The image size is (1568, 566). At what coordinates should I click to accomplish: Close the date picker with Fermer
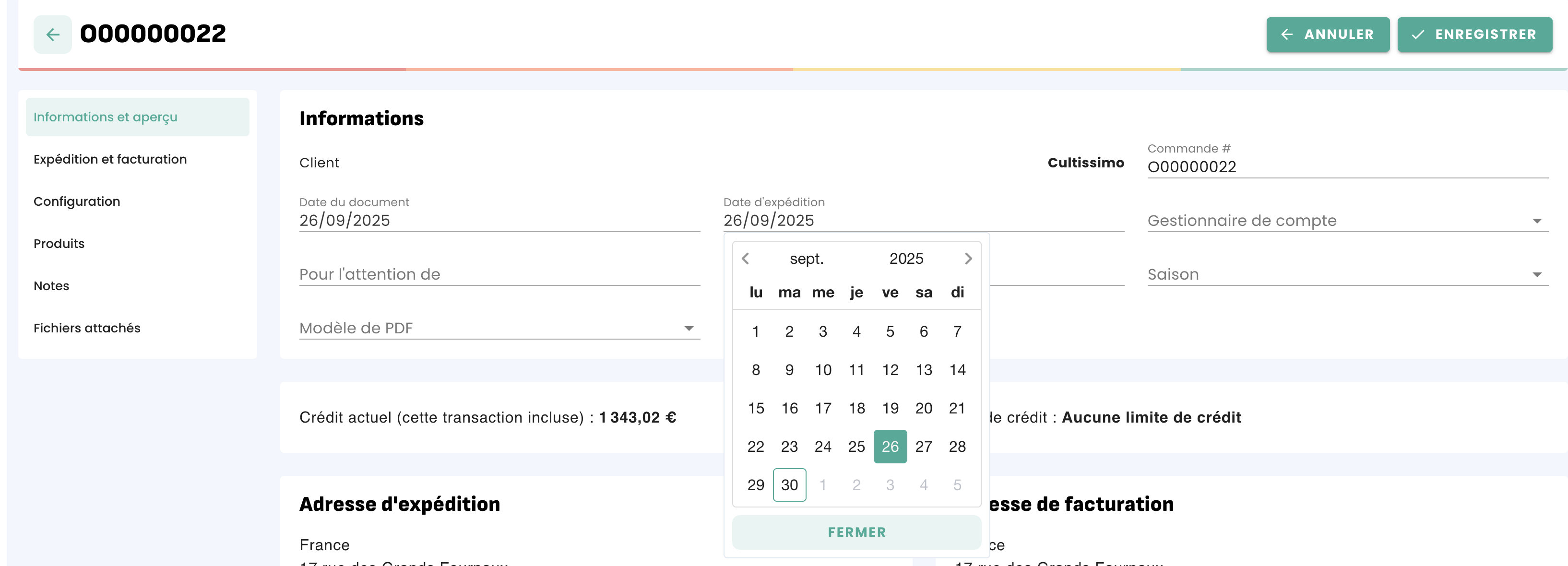point(856,532)
